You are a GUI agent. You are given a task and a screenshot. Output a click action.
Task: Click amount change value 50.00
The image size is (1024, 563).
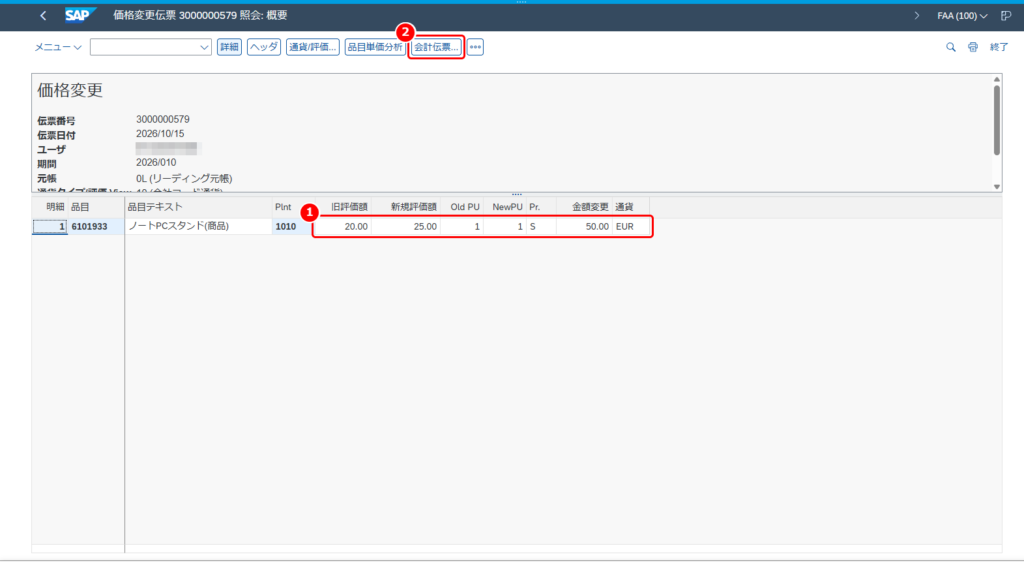click(x=584, y=226)
